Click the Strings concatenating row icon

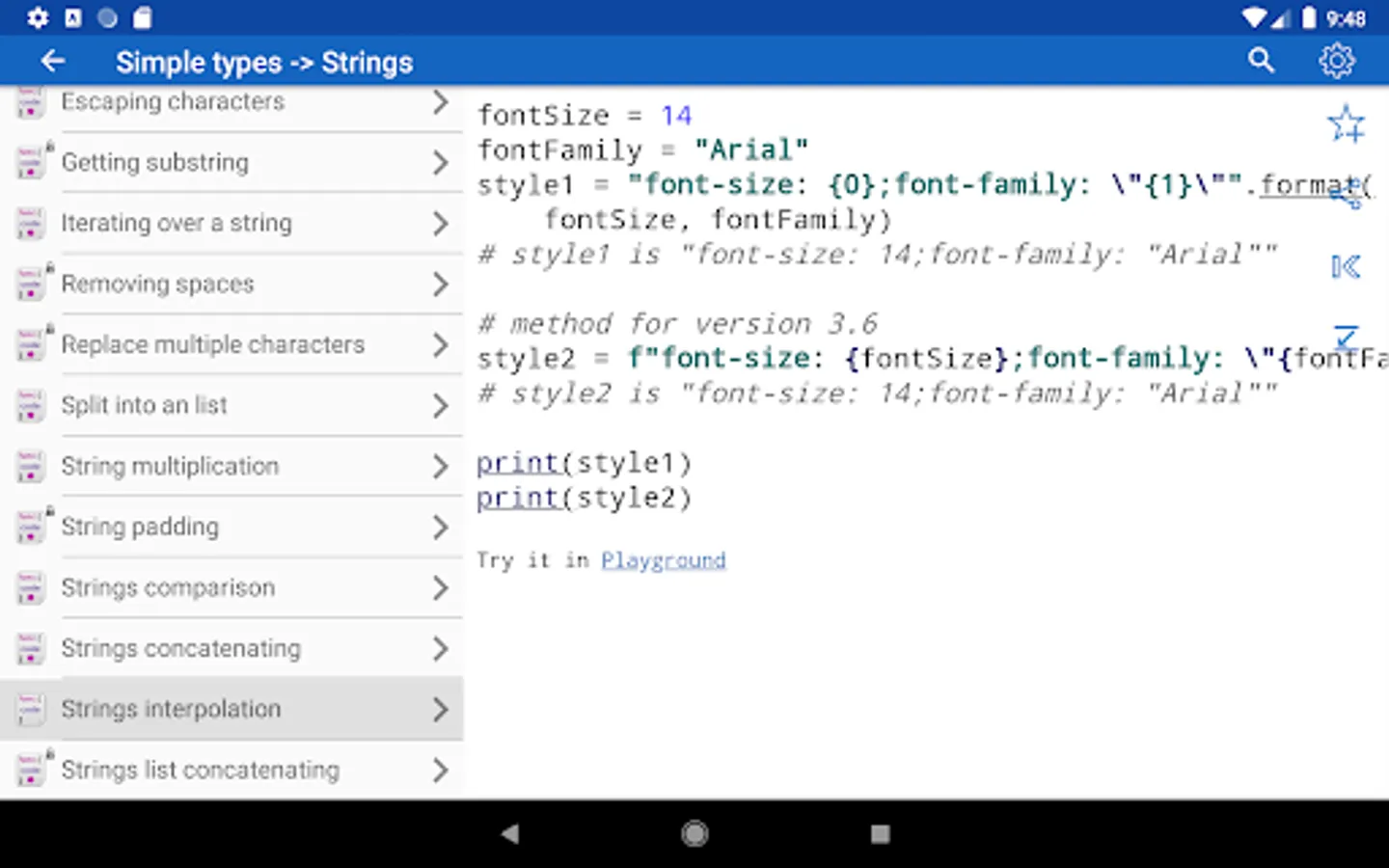click(x=30, y=648)
